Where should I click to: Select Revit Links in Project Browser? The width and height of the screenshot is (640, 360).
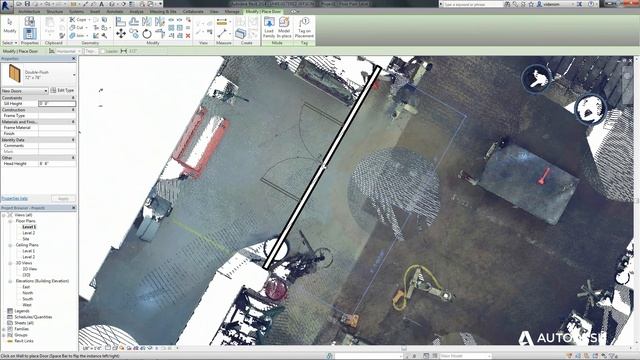[x=24, y=341]
